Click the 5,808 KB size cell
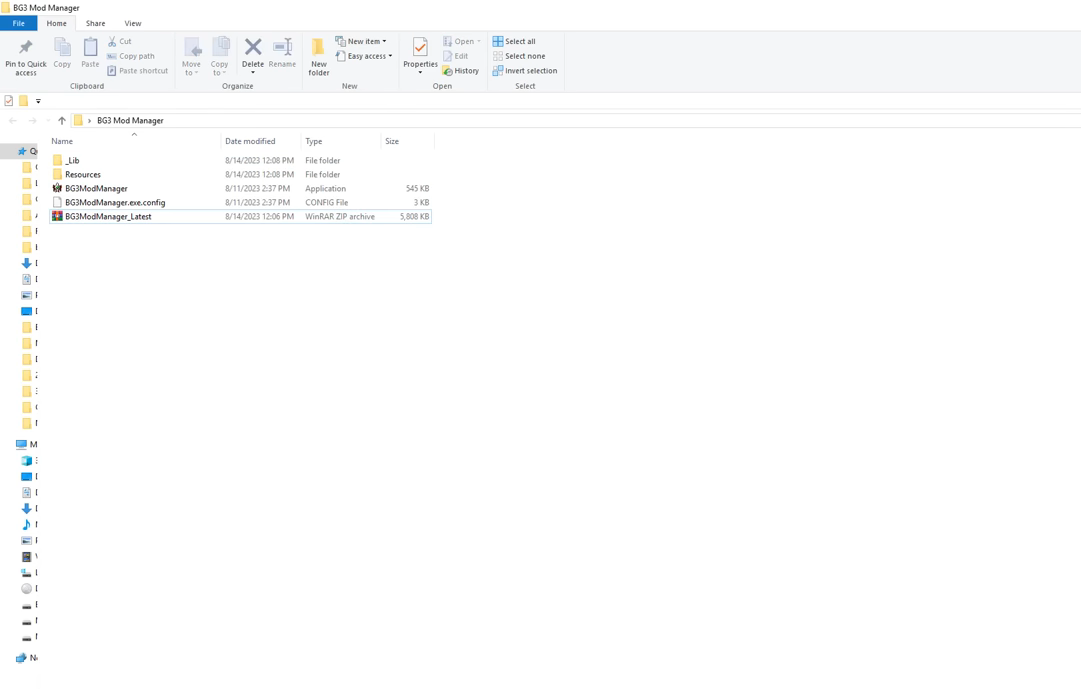The width and height of the screenshot is (1081, 689). pyautogui.click(x=414, y=217)
